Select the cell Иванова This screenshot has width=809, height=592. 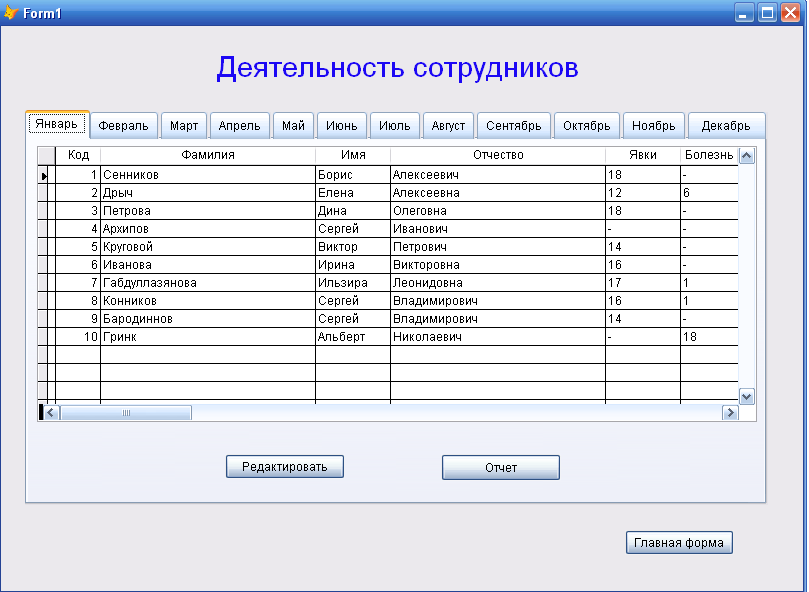pos(208,265)
